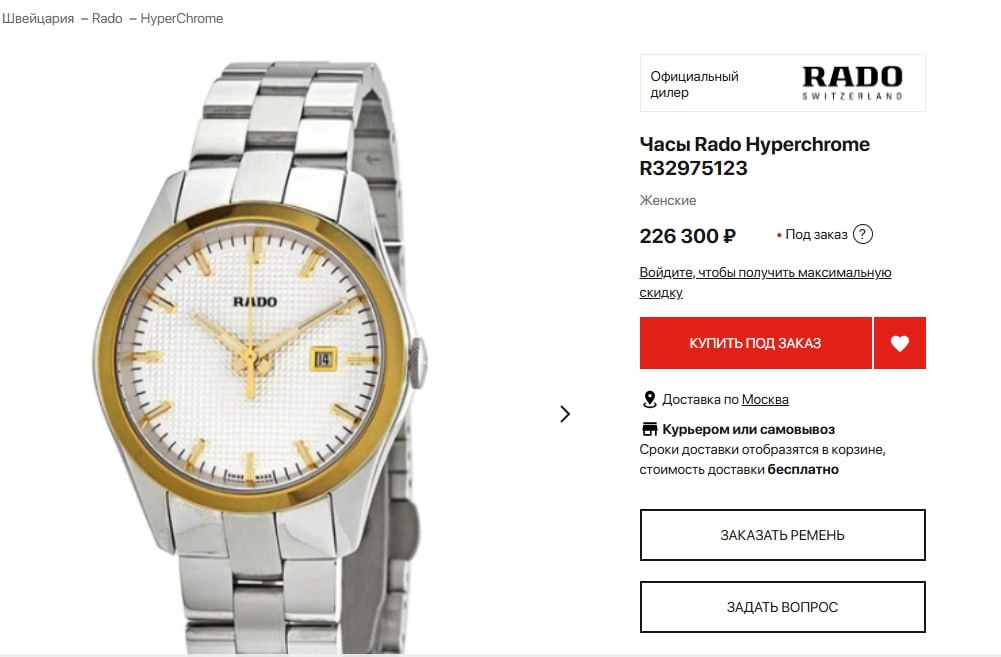Click the courier pickup store icon
This screenshot has height=657, width=1001.
click(649, 429)
